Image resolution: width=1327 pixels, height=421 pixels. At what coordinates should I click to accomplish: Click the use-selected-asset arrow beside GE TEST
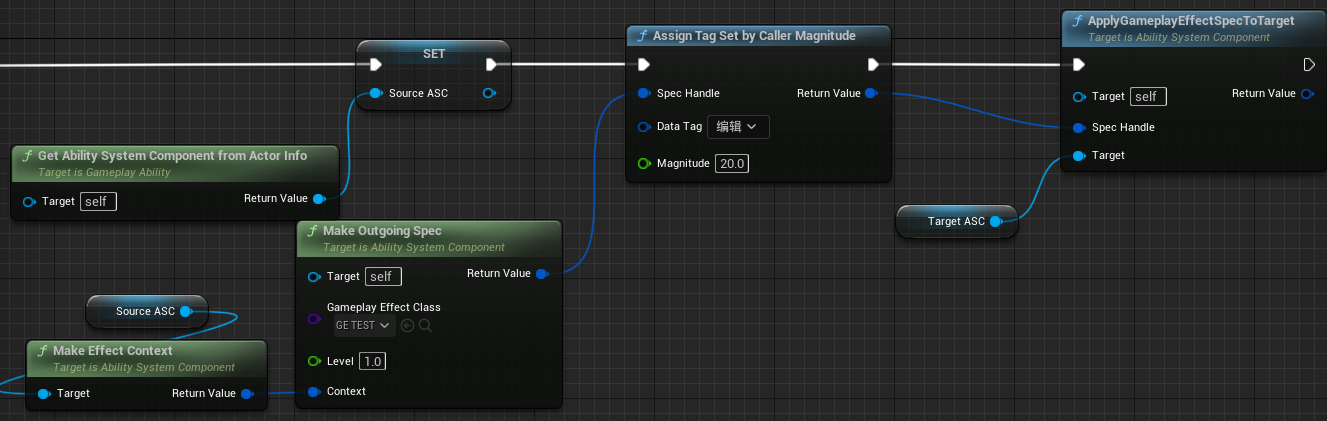coord(408,326)
